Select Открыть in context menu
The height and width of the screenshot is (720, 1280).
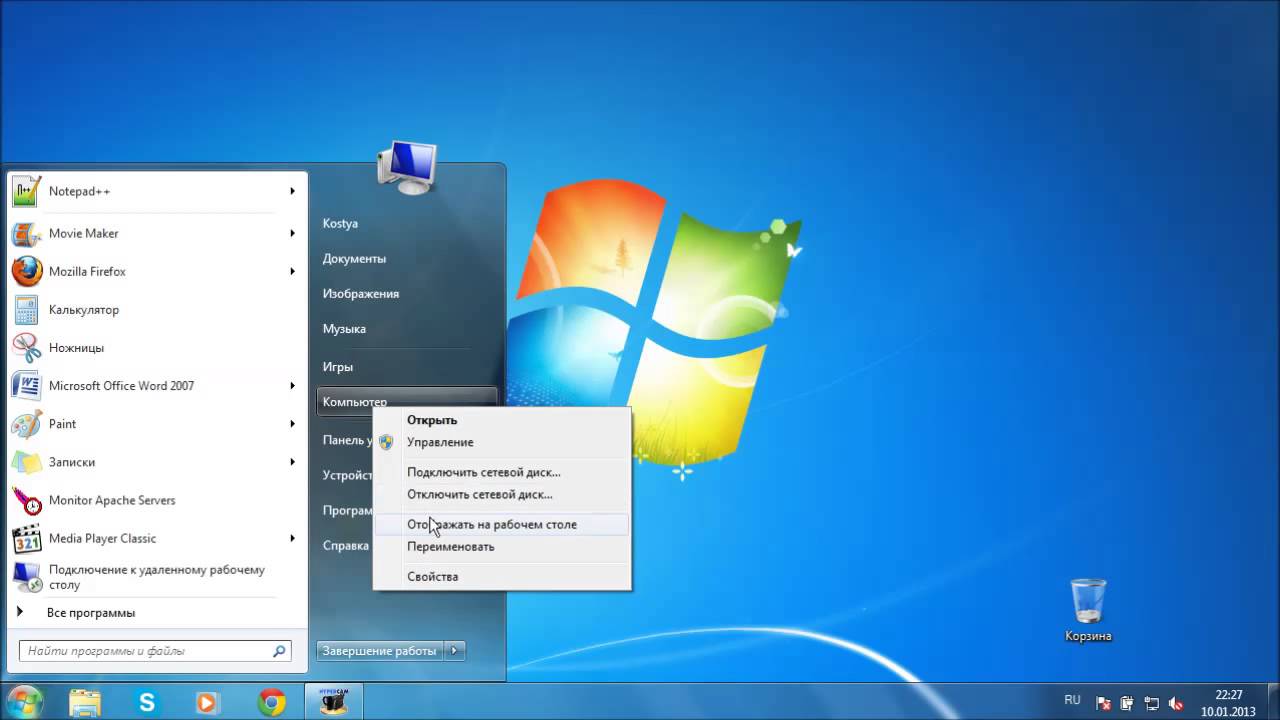pyautogui.click(x=502, y=420)
